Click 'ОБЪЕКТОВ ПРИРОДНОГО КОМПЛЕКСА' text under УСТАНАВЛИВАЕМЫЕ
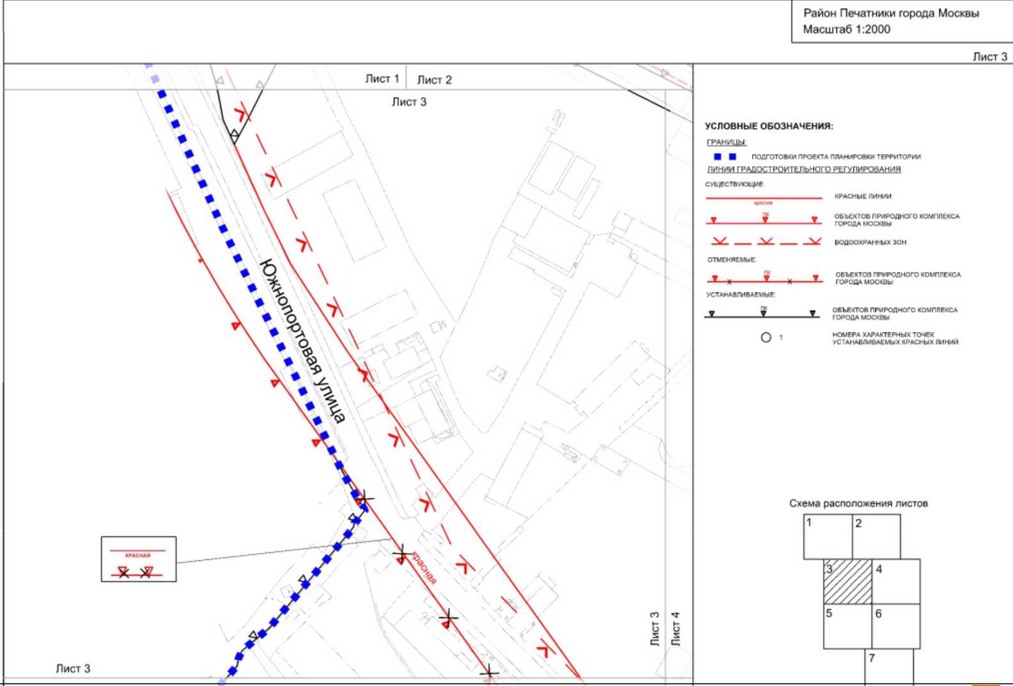Screen dimensions: 1013x686 (895, 310)
